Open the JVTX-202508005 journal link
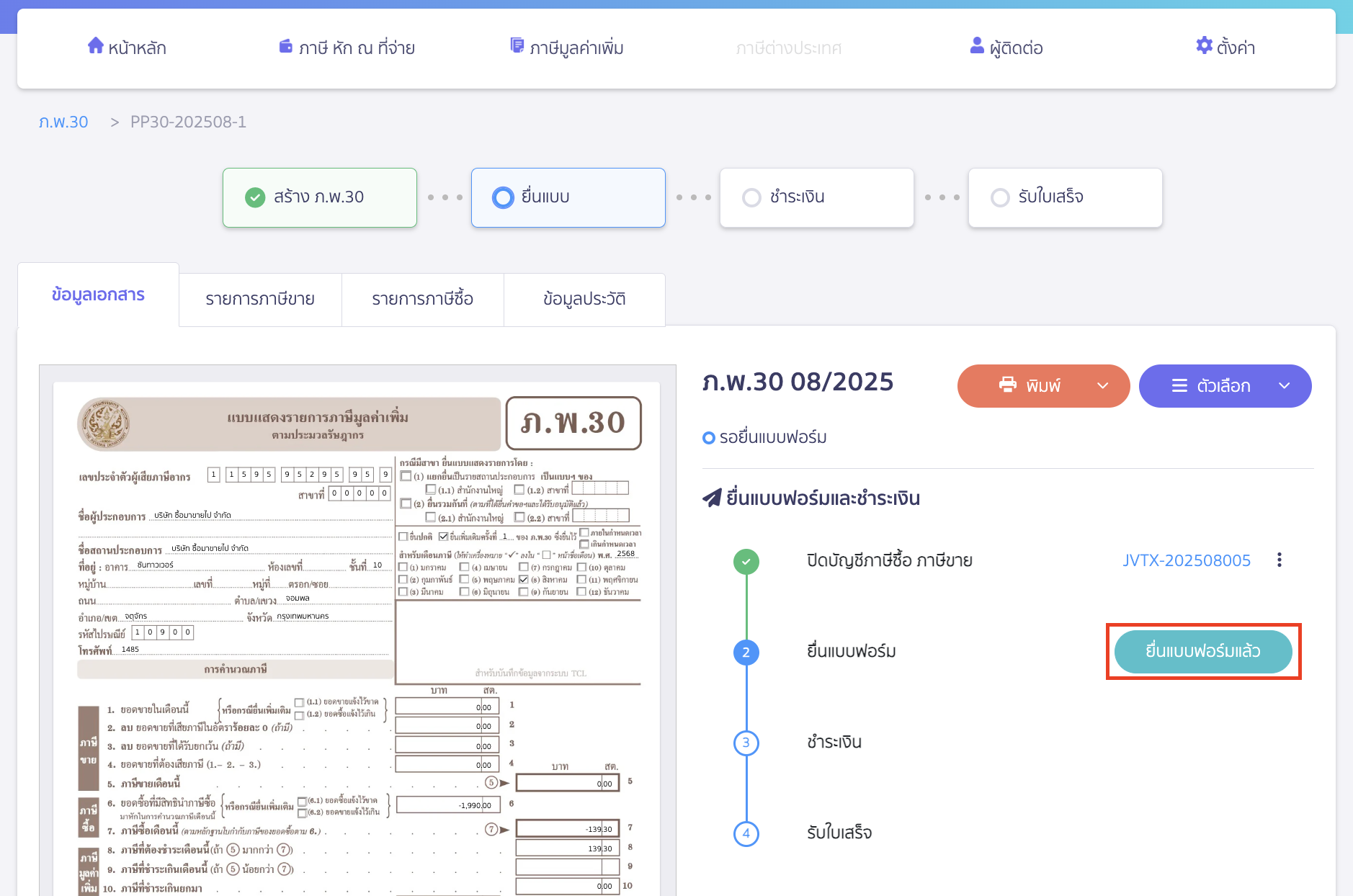1353x896 pixels. [1186, 560]
